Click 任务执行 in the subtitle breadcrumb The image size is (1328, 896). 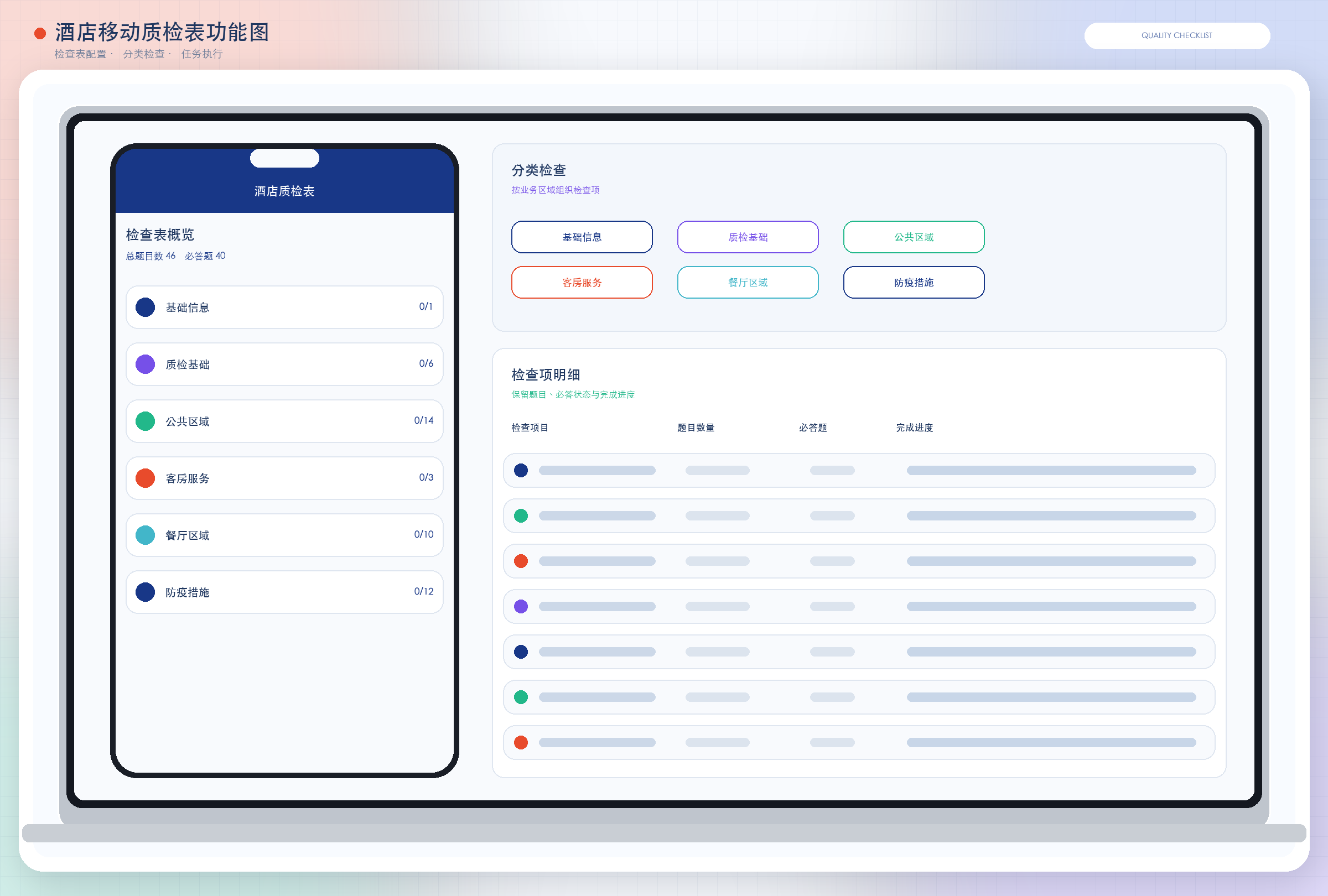pyautogui.click(x=202, y=54)
